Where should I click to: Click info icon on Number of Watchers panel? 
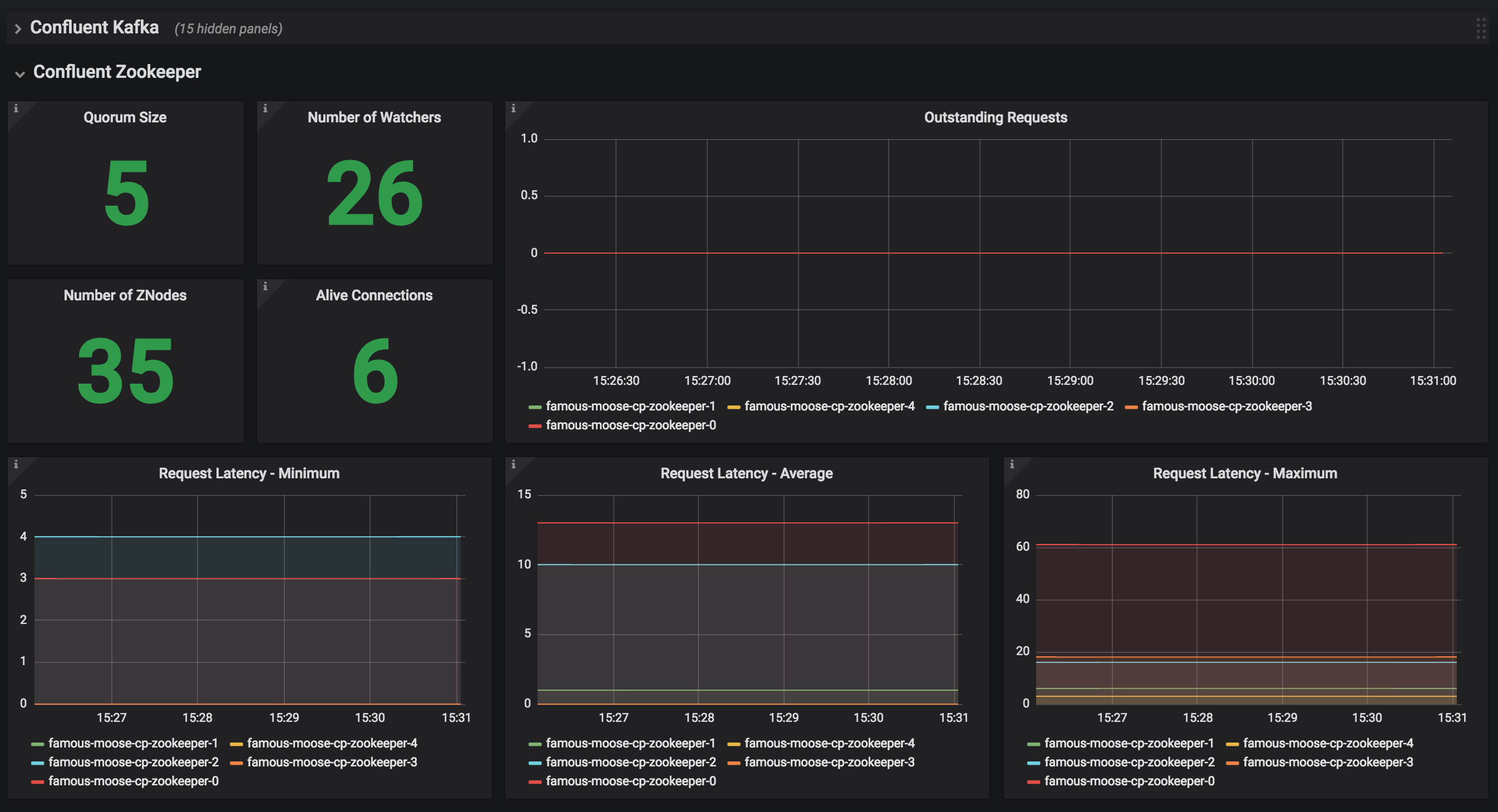click(265, 108)
